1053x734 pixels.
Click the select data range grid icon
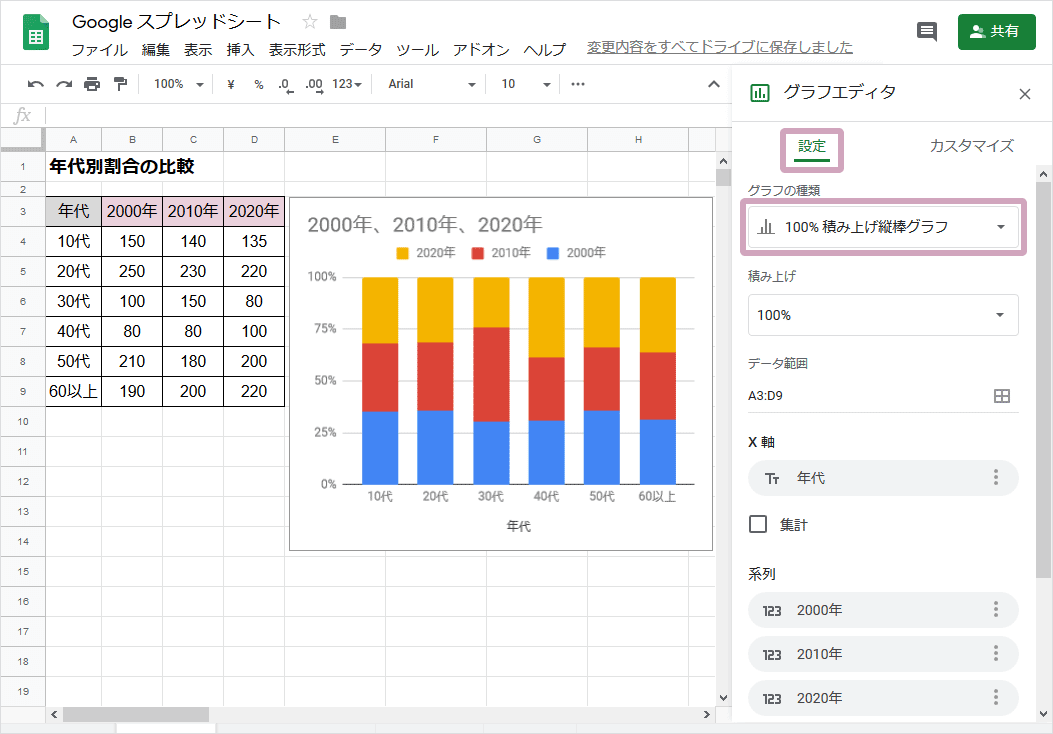[x=1001, y=396]
